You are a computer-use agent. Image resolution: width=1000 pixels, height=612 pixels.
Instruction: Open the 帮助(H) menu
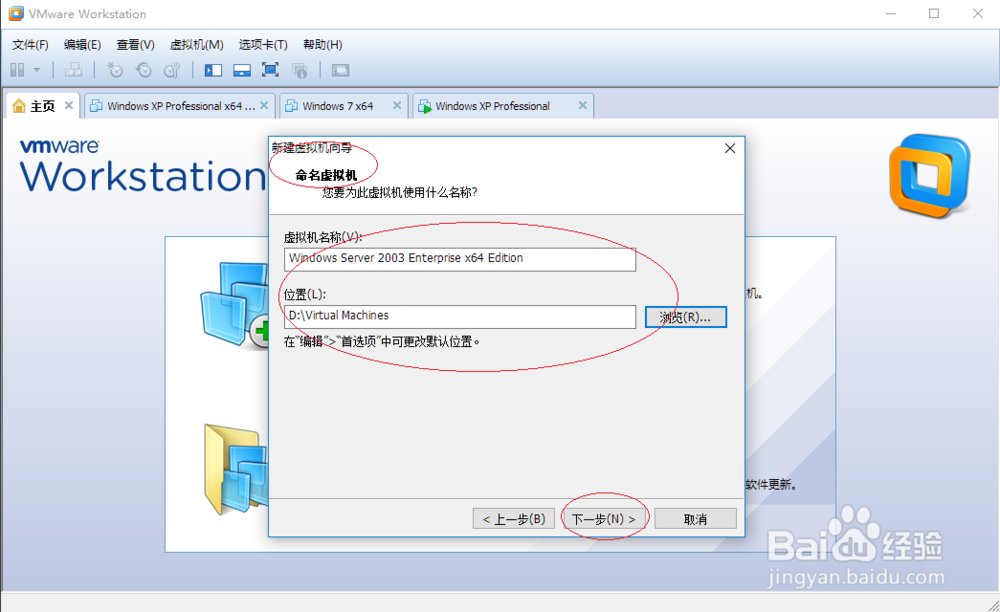pos(323,45)
